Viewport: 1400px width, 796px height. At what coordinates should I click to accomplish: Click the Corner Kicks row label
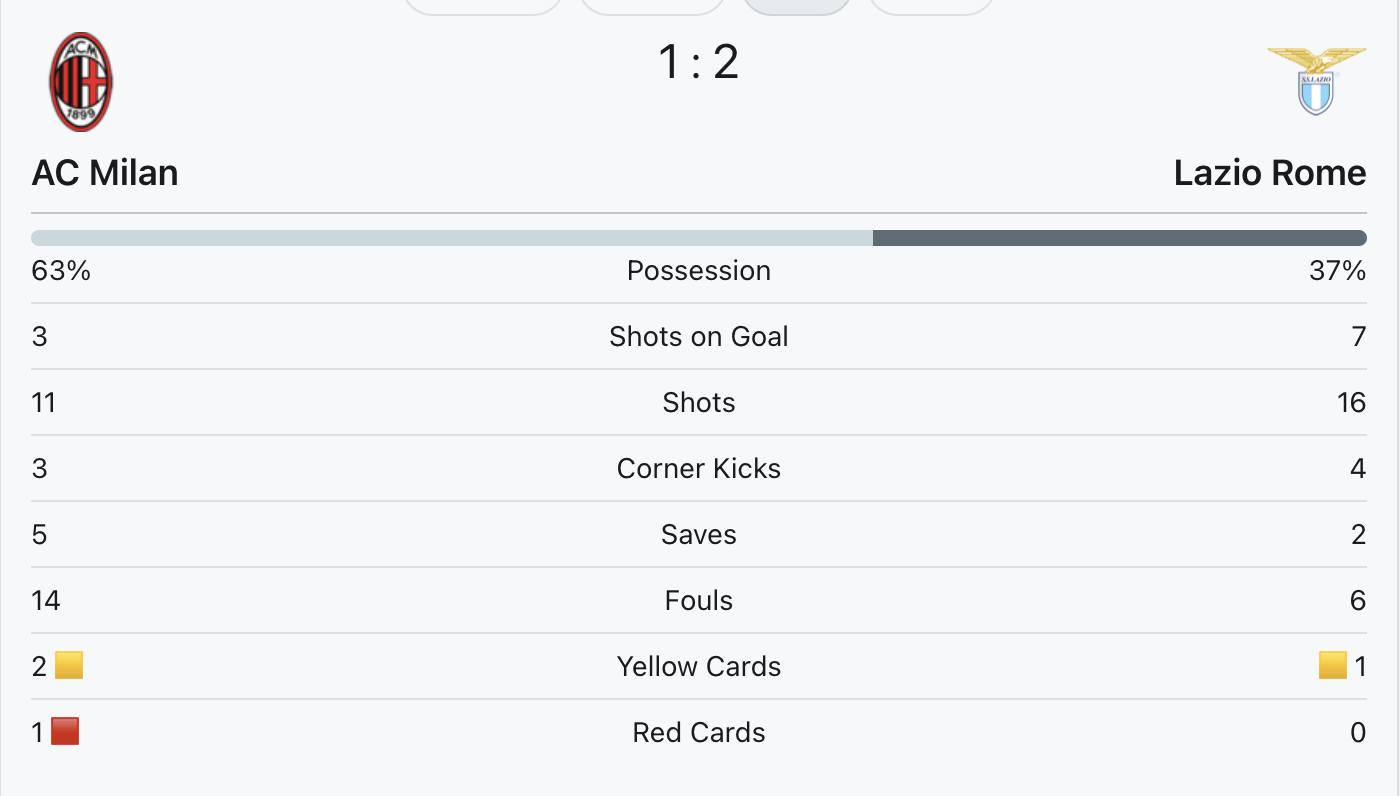click(x=699, y=468)
